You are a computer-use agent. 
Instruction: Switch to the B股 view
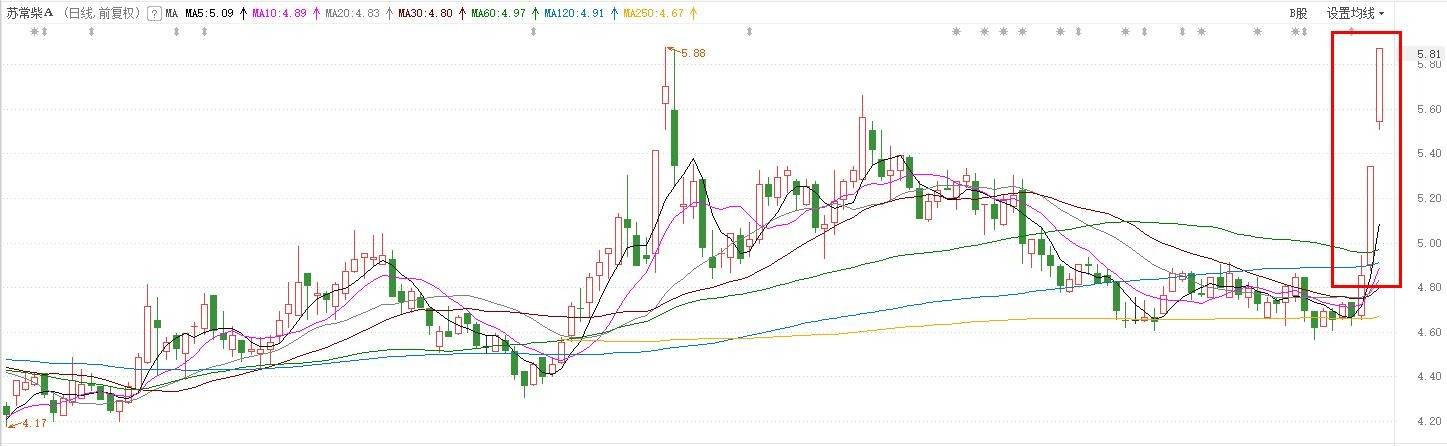[1298, 13]
